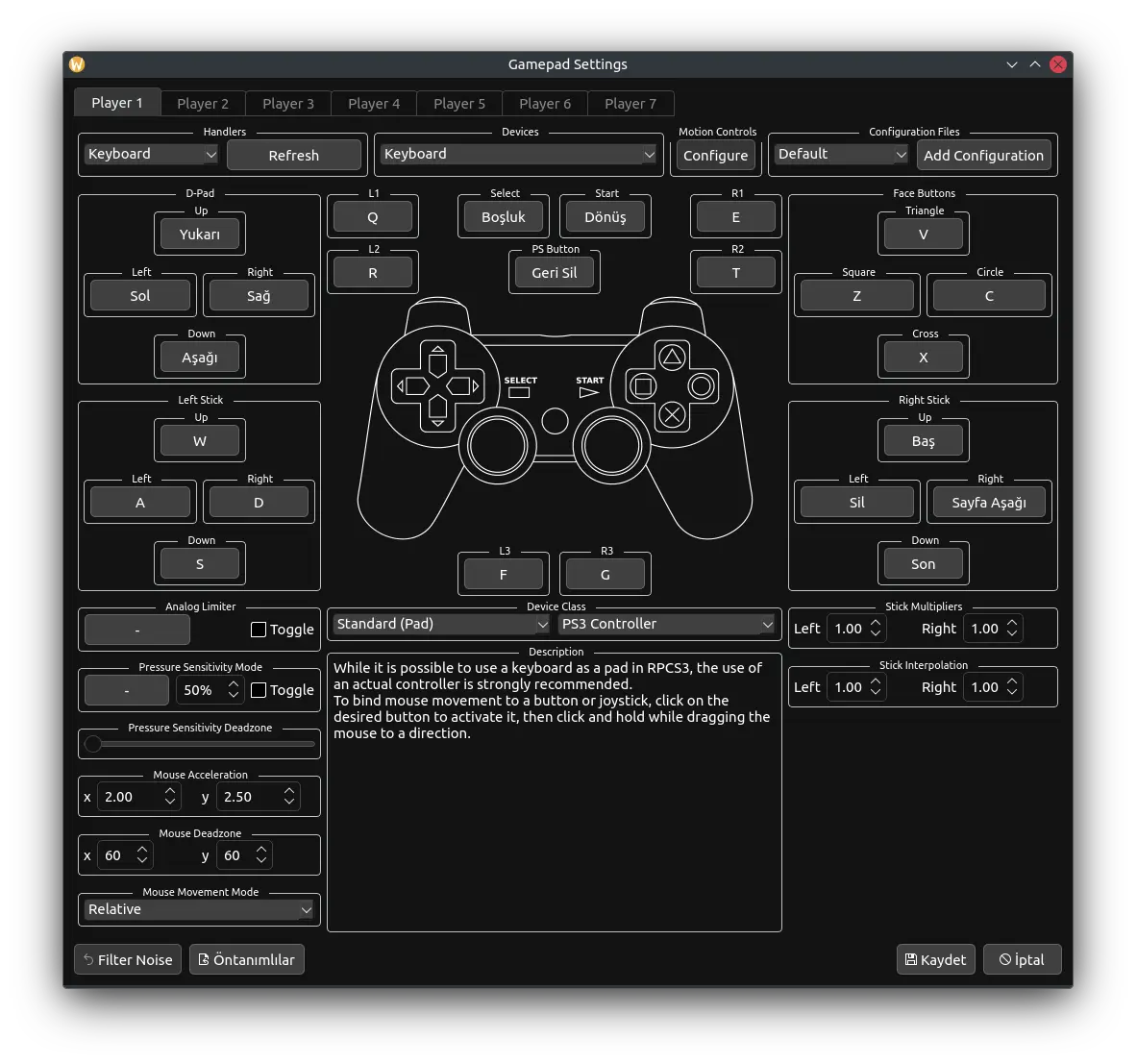Increase Stick Interpolation Left value
Screen dimensions: 1137x1064
pyautogui.click(x=876, y=681)
